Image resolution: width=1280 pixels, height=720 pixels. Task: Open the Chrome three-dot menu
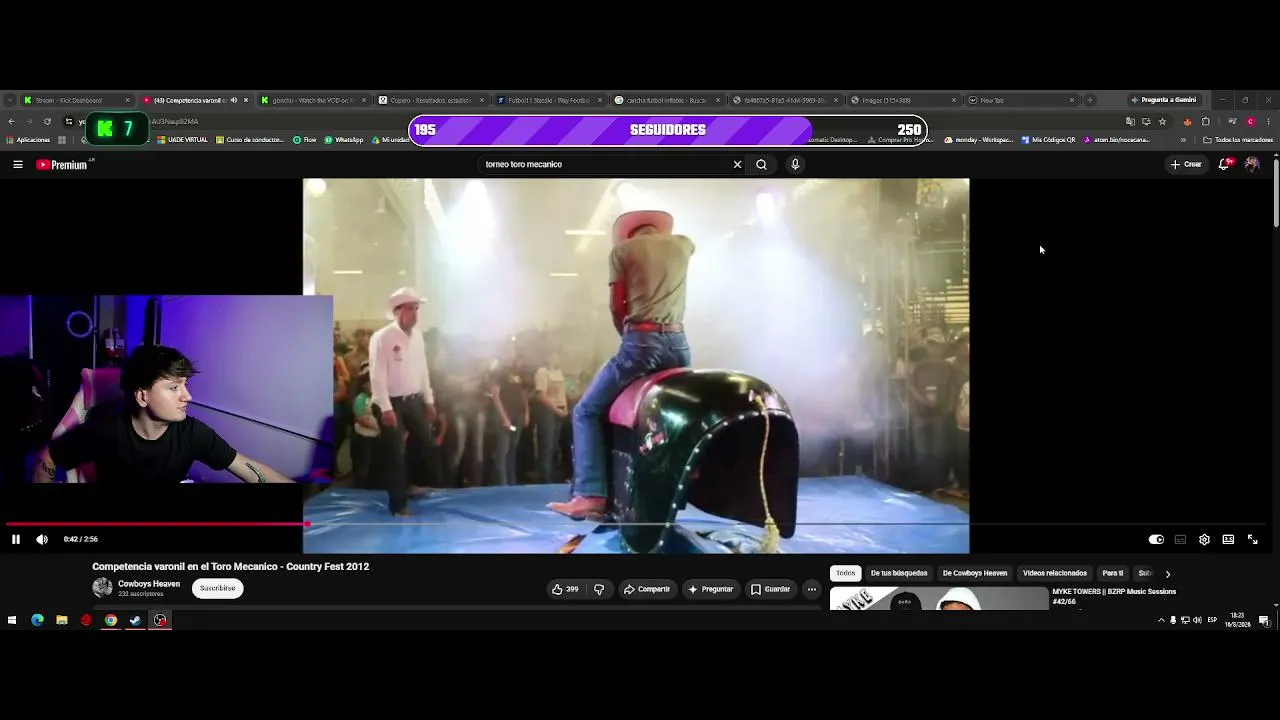pos(1269,121)
